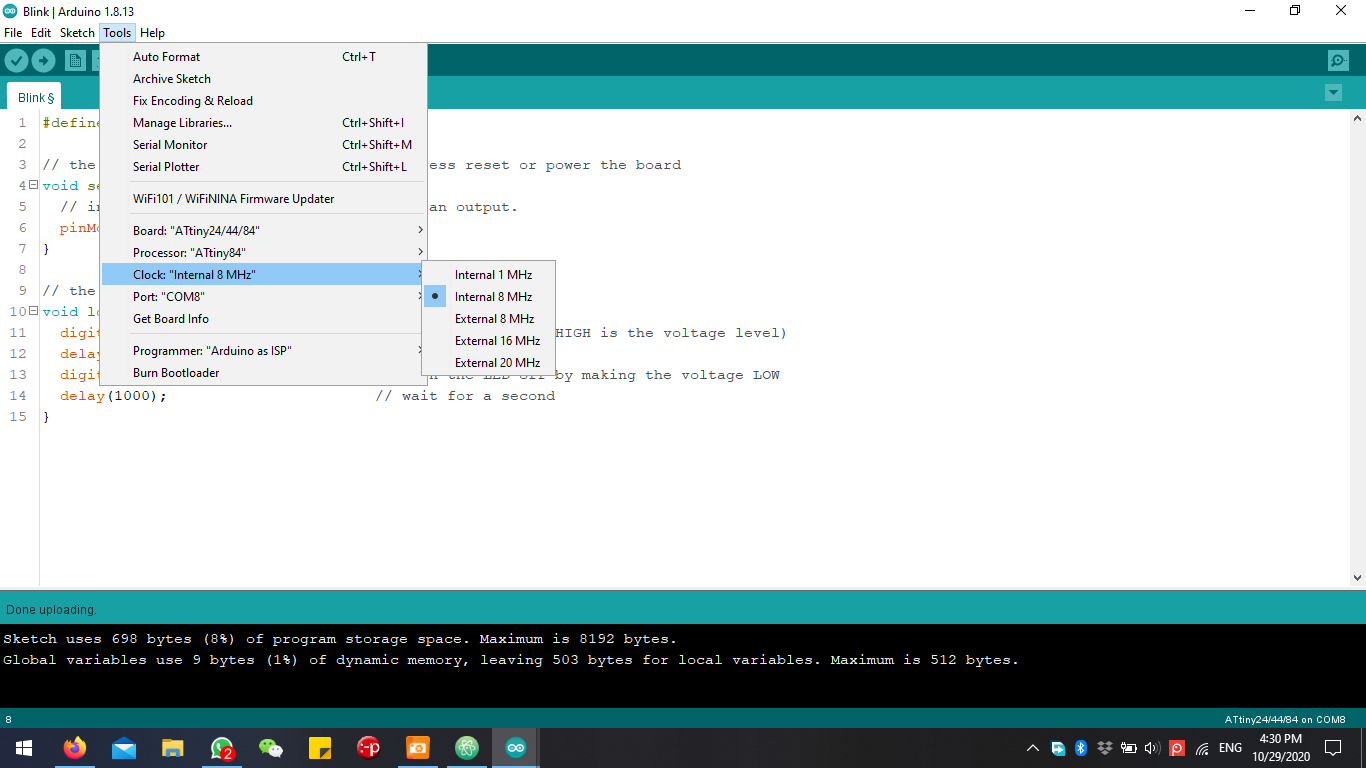The image size is (1366, 768).
Task: Open File Explorer from the taskbar
Action: tap(173, 748)
